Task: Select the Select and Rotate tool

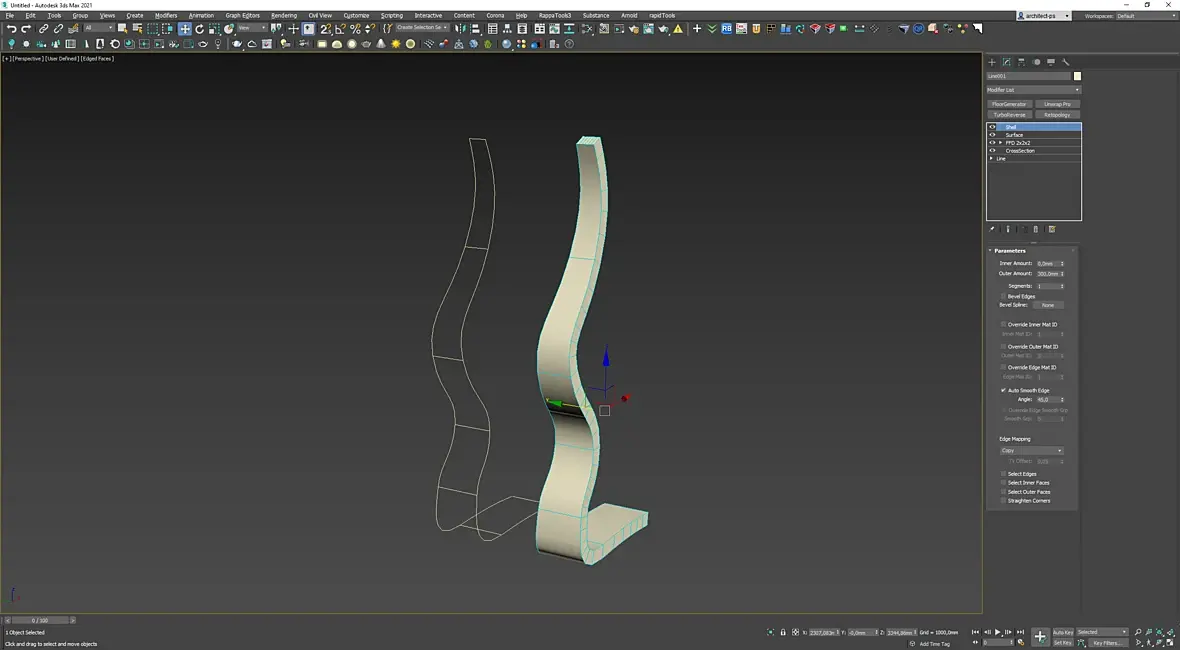Action: [199, 29]
